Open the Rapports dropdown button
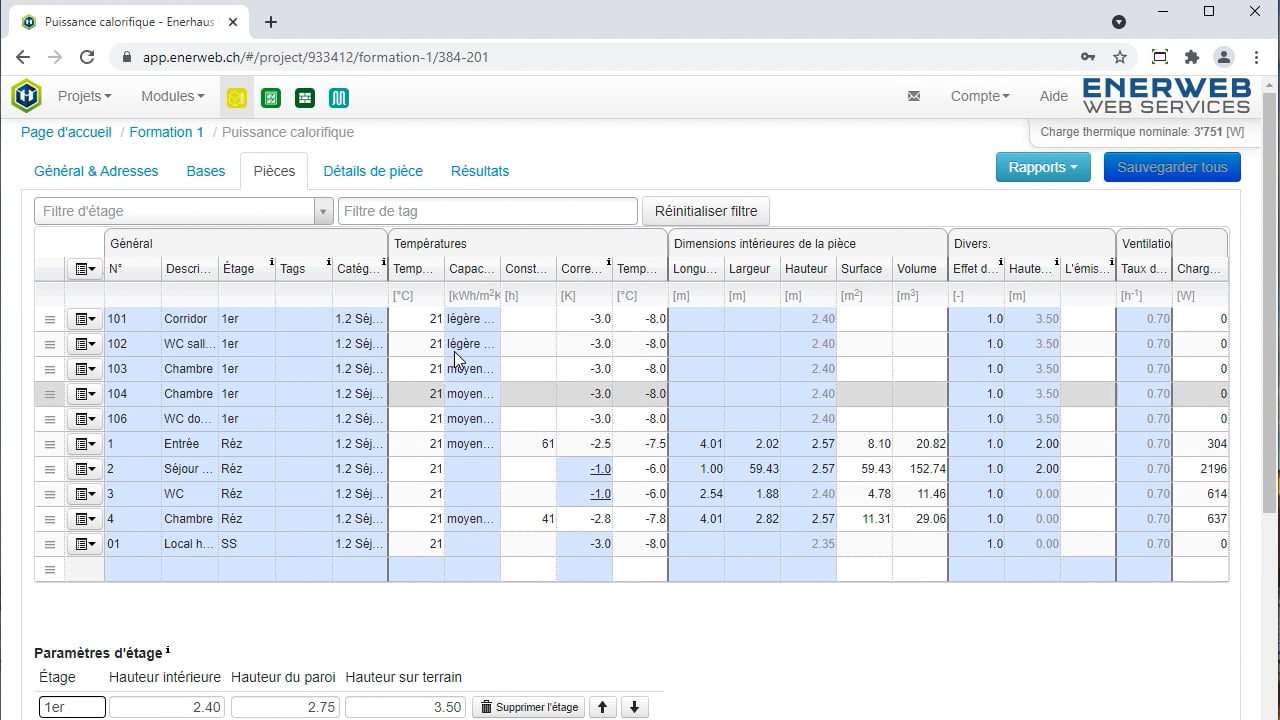Image resolution: width=1280 pixels, height=720 pixels. 1043,167
